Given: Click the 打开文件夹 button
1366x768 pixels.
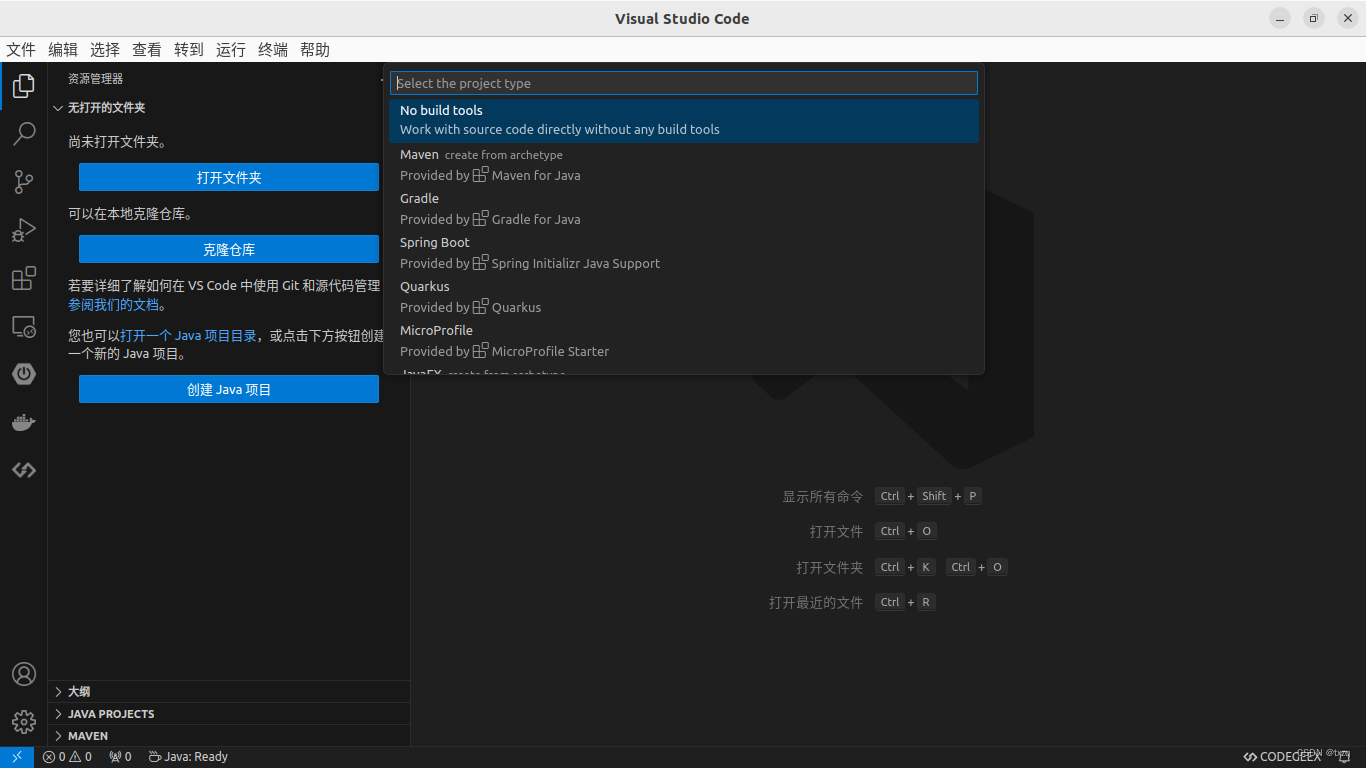Looking at the screenshot, I should [x=229, y=177].
